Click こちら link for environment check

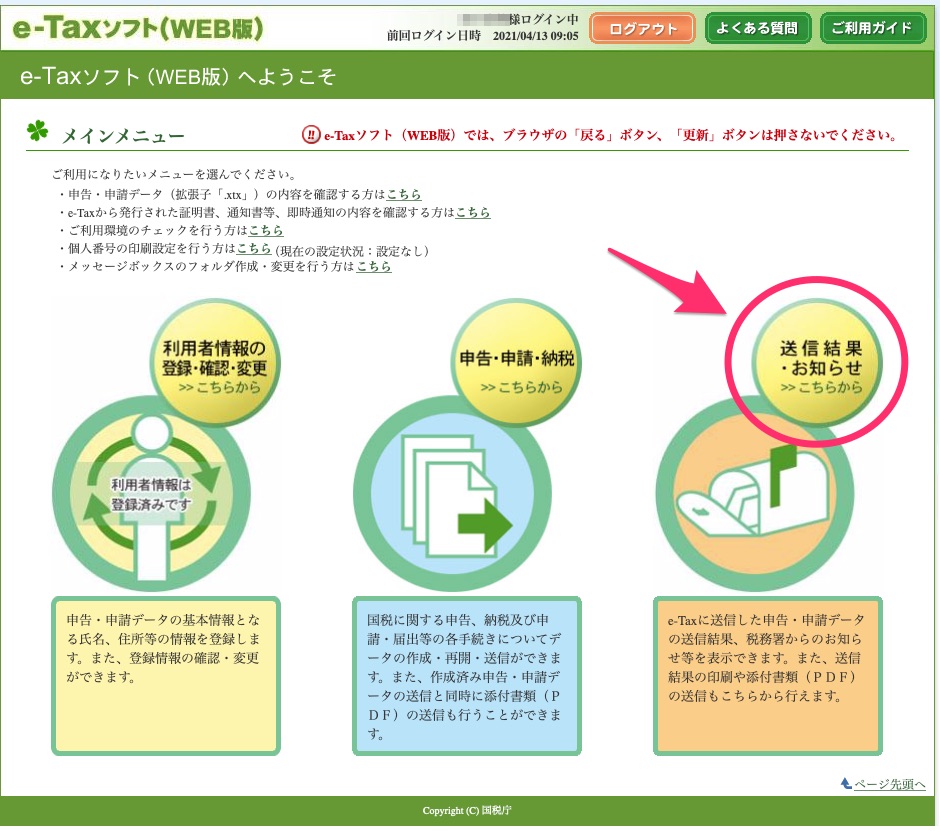pos(266,230)
